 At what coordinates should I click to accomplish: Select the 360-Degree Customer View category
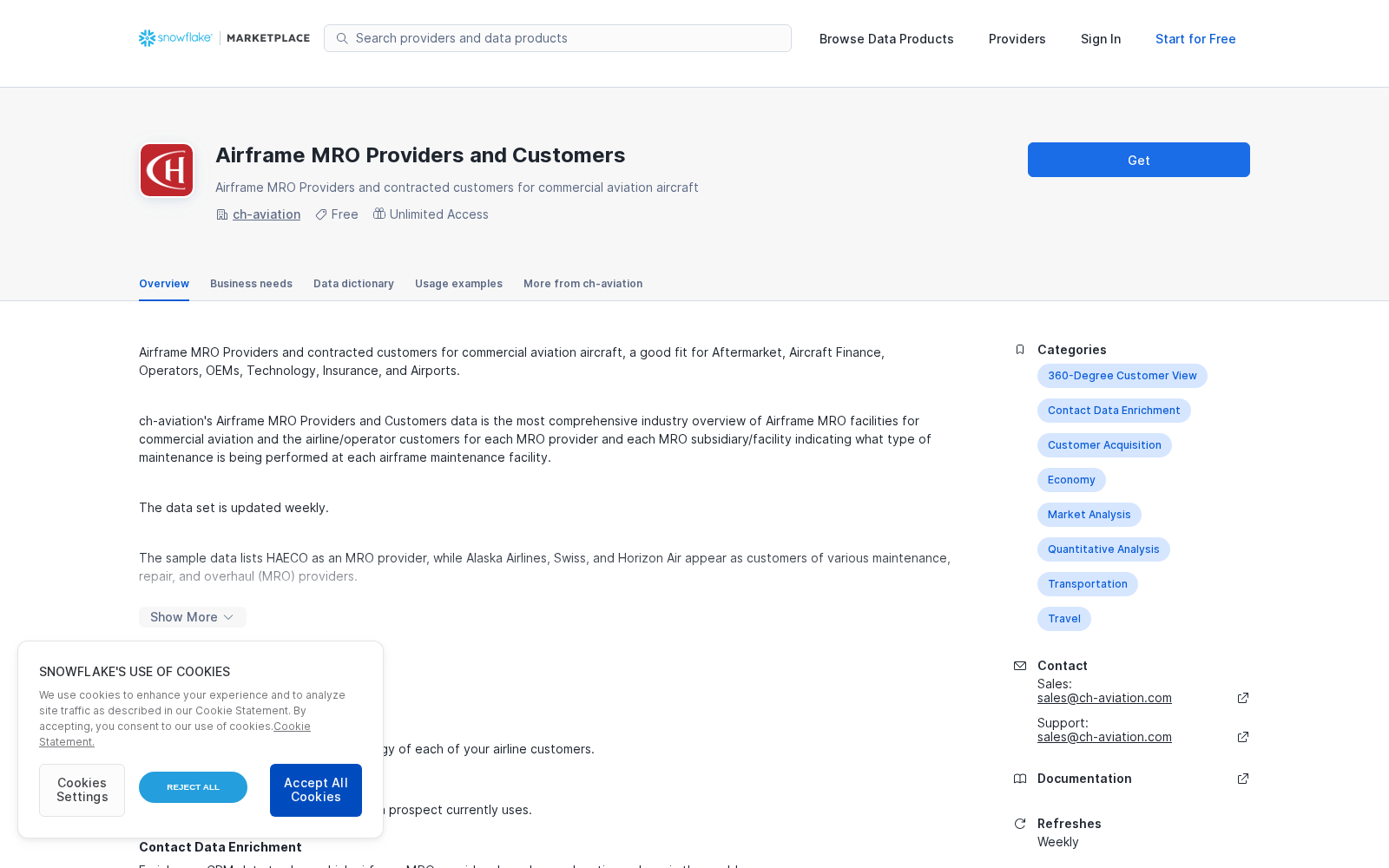point(1122,376)
